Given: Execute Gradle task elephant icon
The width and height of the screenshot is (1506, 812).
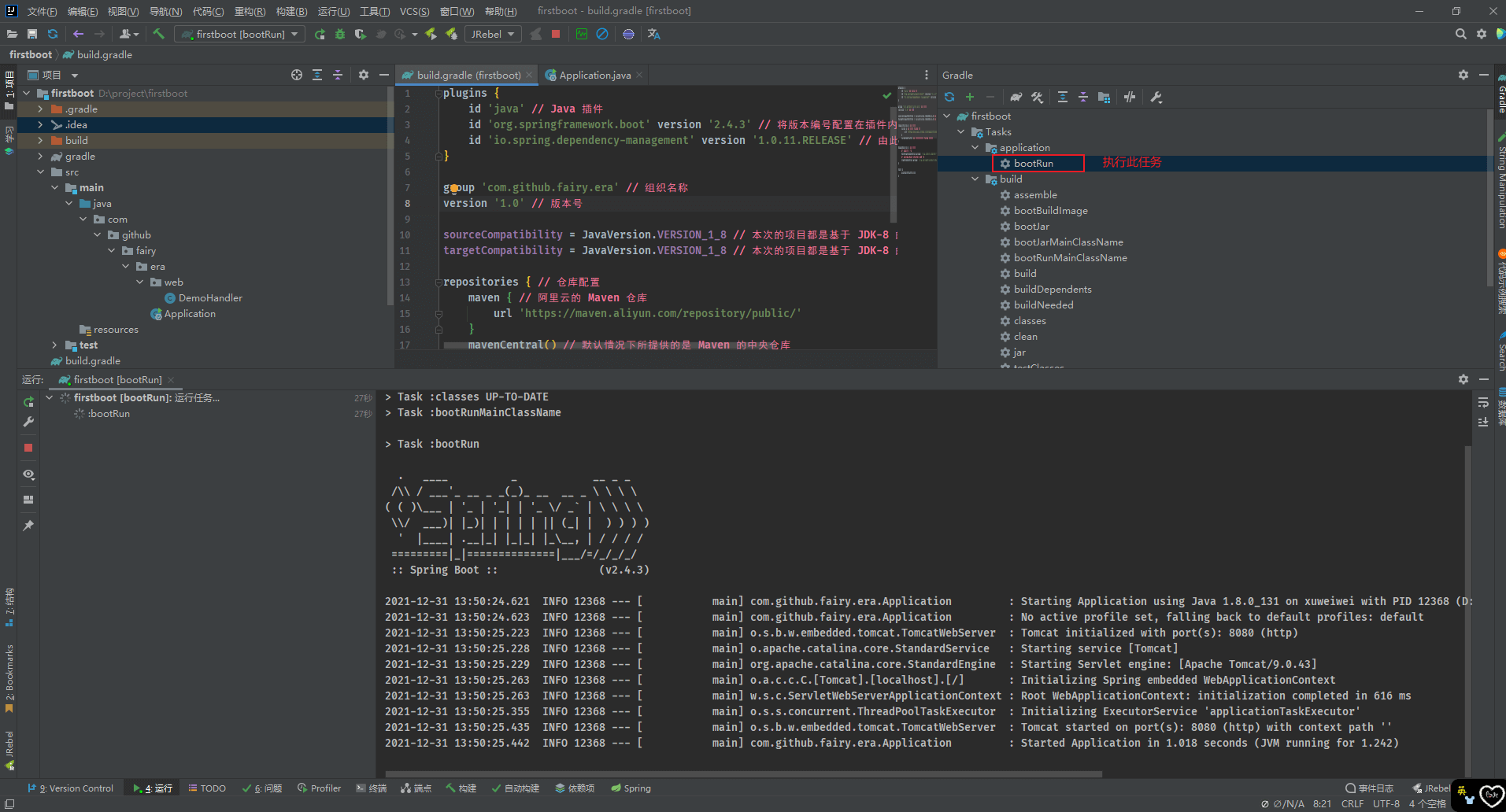Looking at the screenshot, I should coord(1016,97).
